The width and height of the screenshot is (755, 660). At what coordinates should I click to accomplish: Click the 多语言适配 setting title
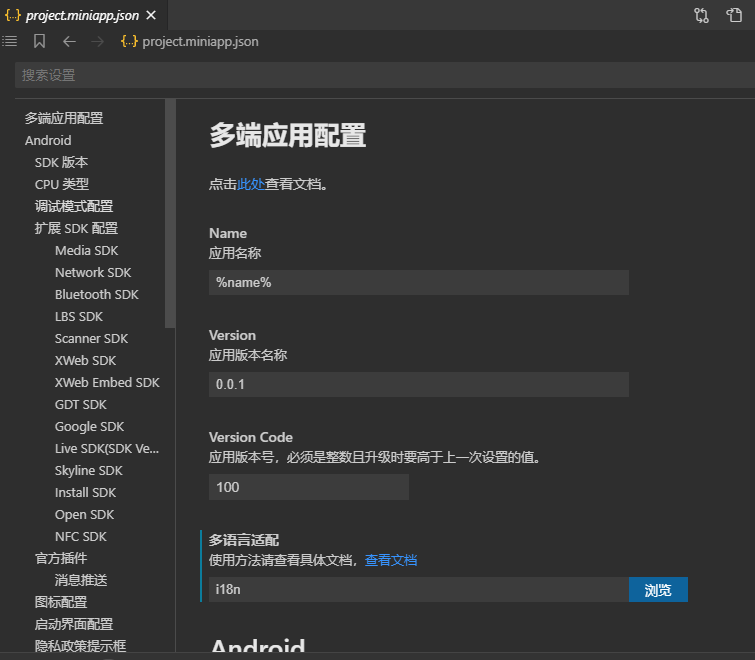click(x=244, y=540)
